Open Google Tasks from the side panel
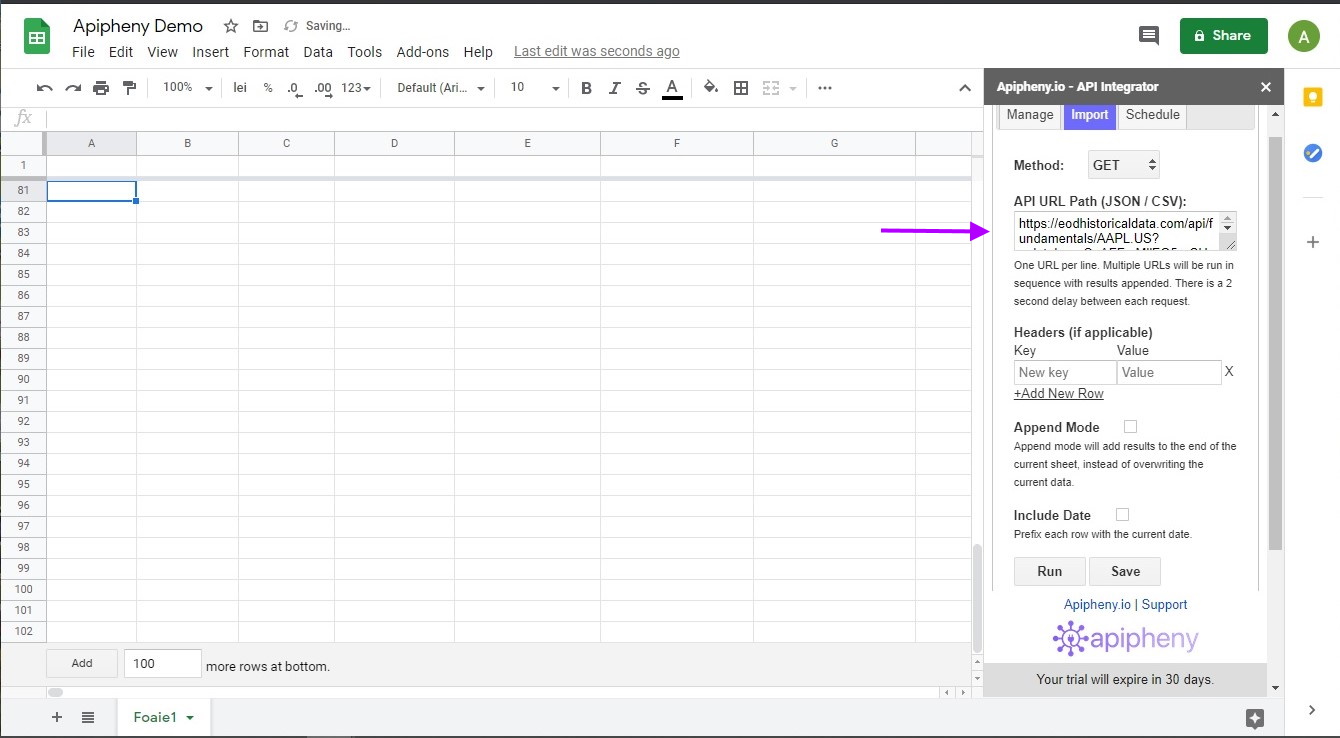This screenshot has width=1340, height=738. point(1313,152)
